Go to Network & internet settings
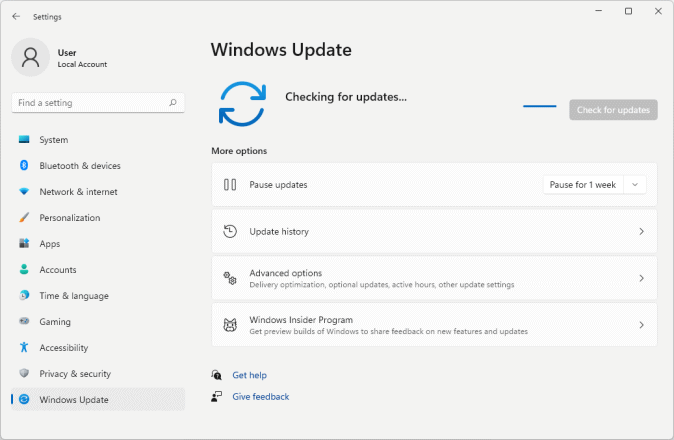 78,192
